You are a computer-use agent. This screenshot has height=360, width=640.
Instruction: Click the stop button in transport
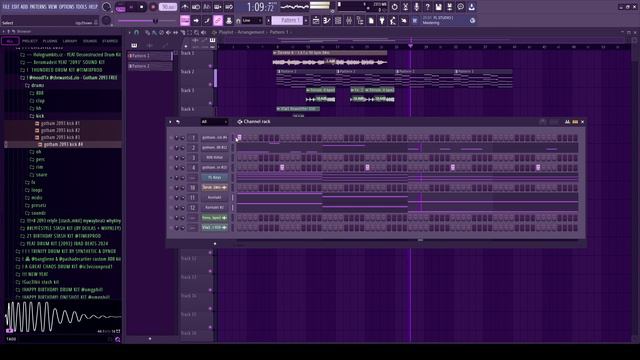click(142, 7)
